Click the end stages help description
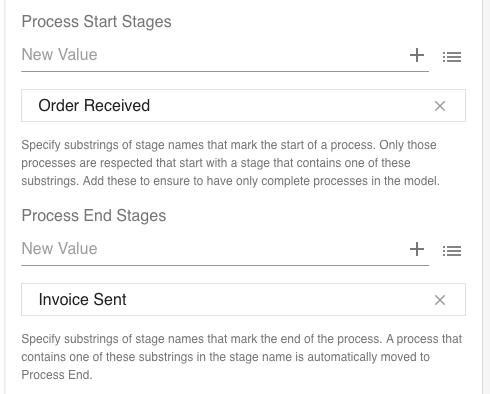This screenshot has width=490, height=394. (242, 357)
